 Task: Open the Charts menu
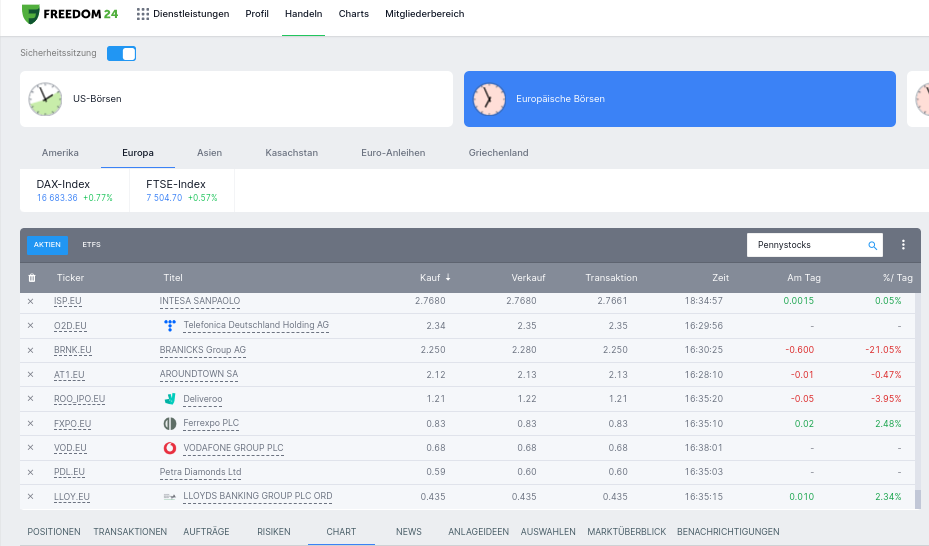(x=354, y=14)
